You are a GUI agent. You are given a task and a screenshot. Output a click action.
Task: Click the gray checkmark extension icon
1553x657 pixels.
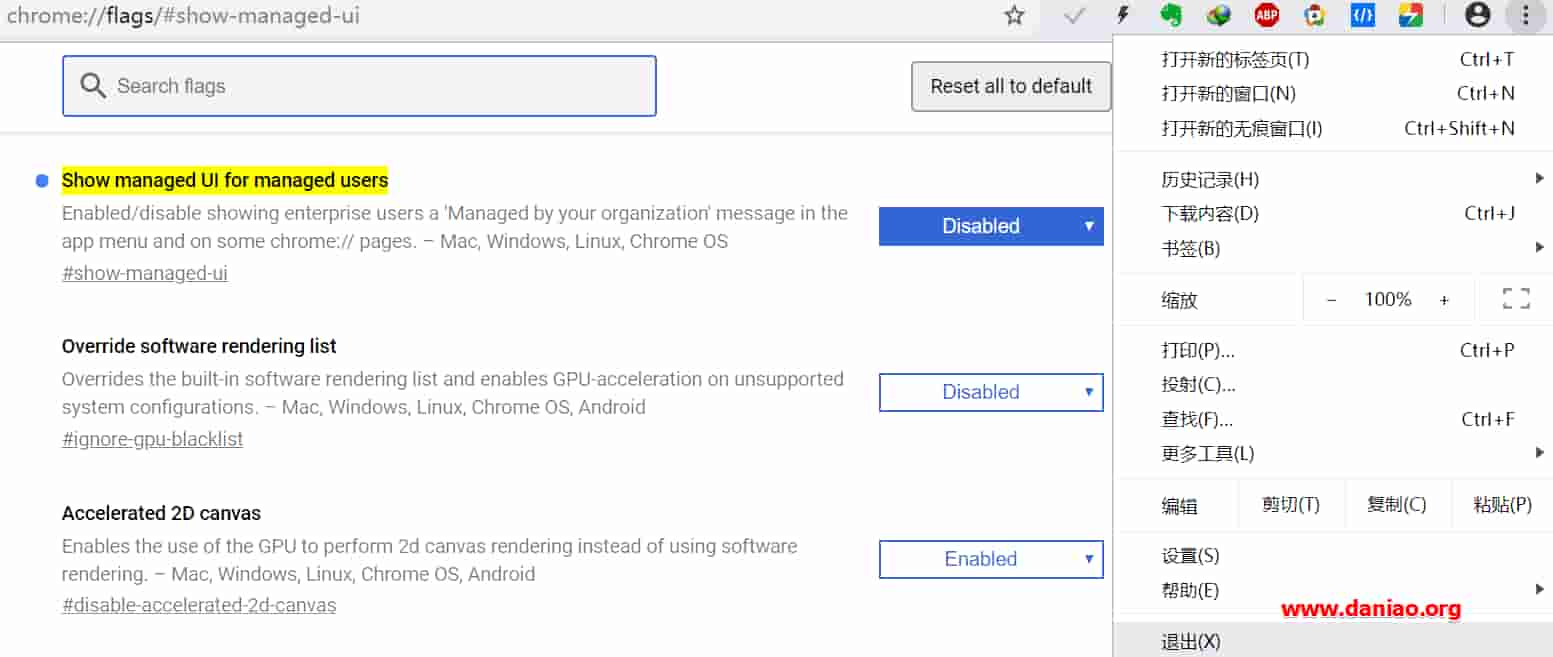(1074, 15)
